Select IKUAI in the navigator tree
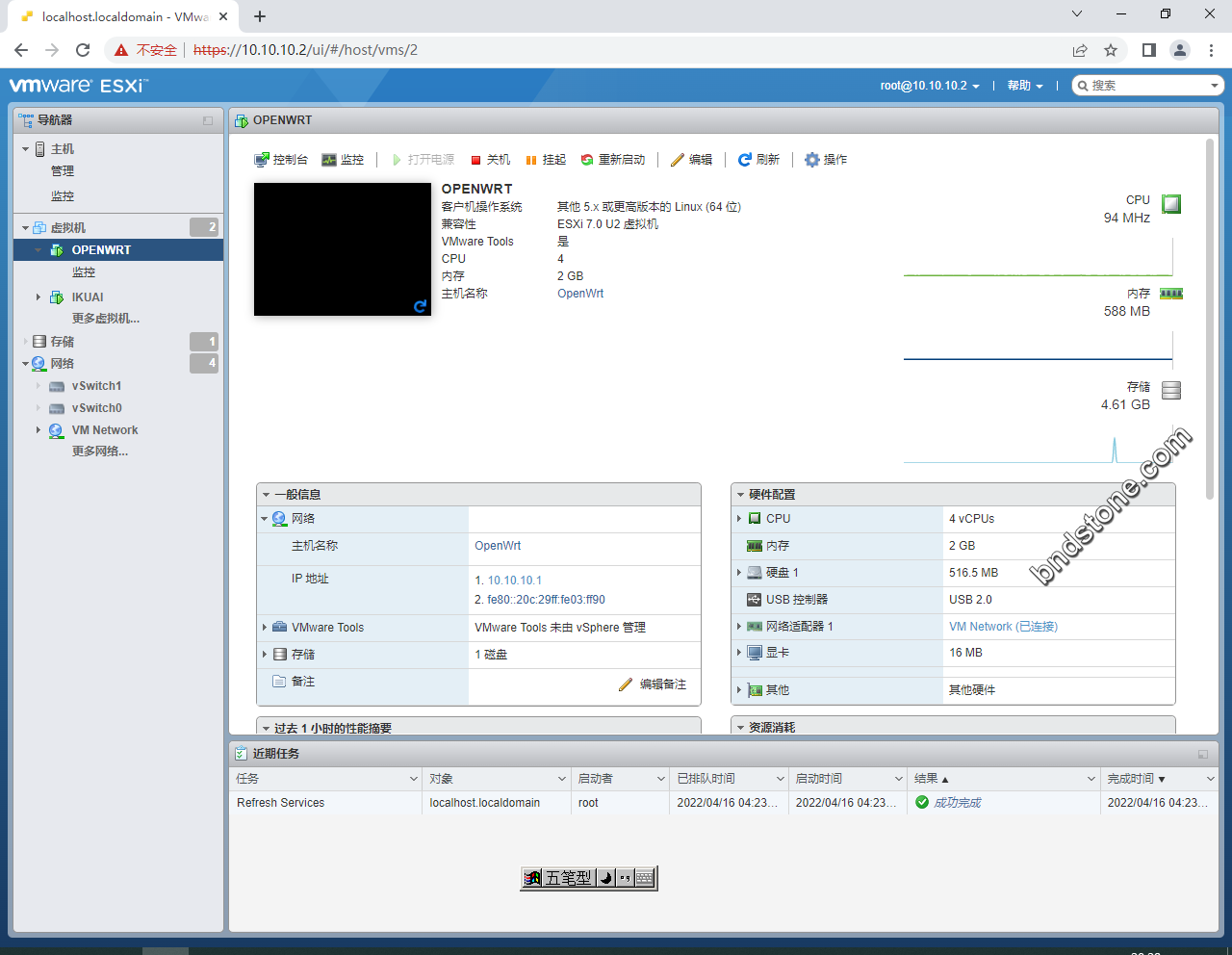Image resolution: width=1232 pixels, height=955 pixels. (88, 297)
